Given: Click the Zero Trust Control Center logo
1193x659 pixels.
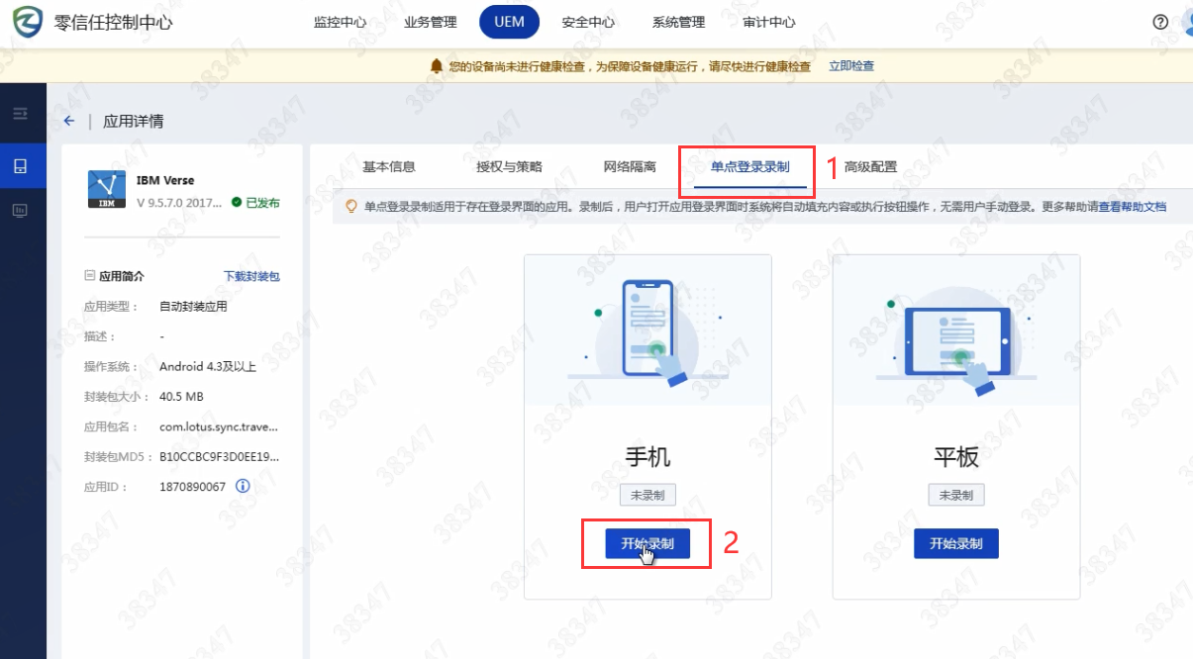Looking at the screenshot, I should [x=27, y=21].
